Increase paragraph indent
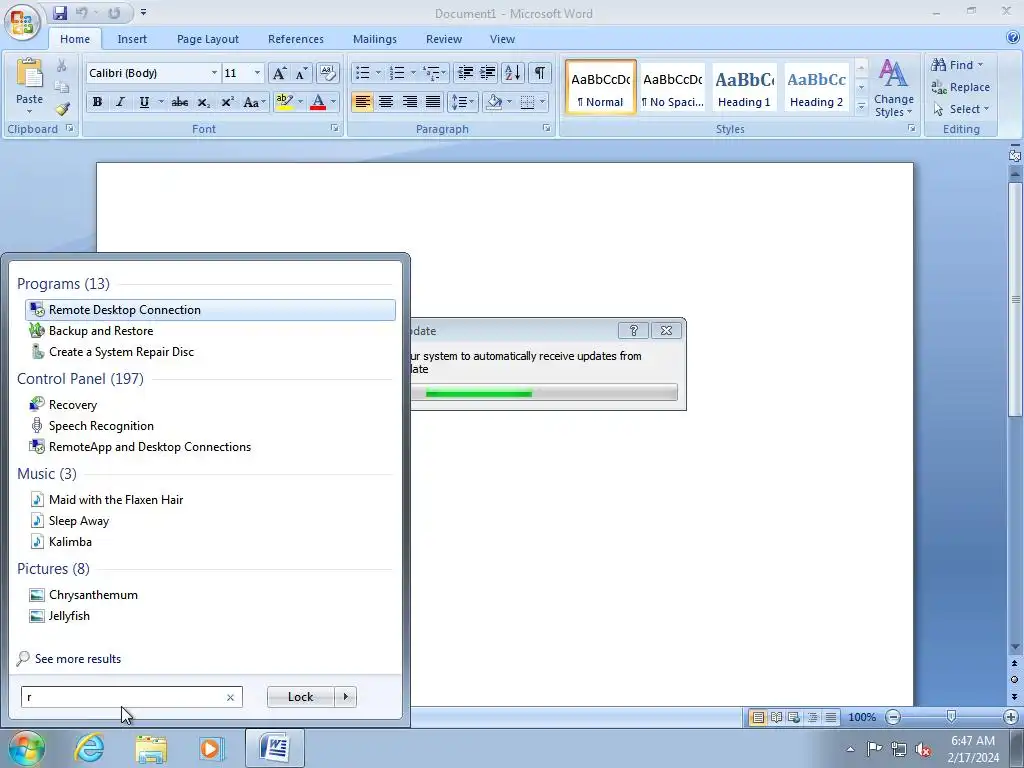1024x768 pixels. [488, 73]
